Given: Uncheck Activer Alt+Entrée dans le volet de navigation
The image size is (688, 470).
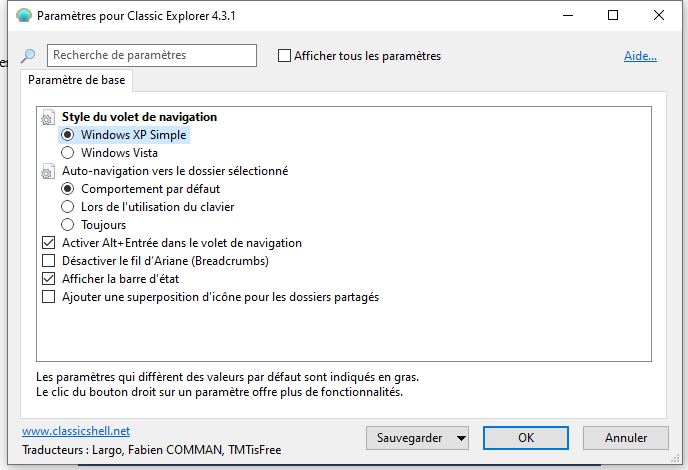Looking at the screenshot, I should coord(48,243).
